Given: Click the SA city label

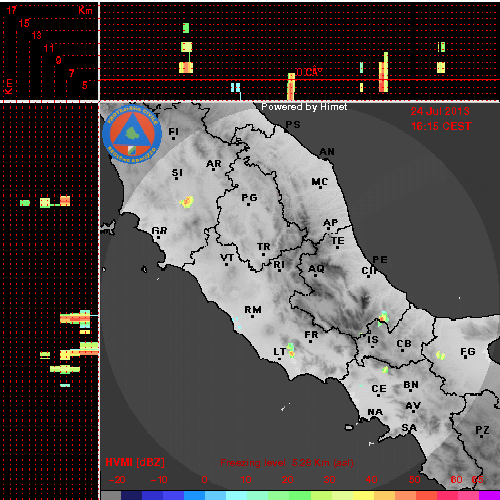Looking at the screenshot, I should pos(409,427).
